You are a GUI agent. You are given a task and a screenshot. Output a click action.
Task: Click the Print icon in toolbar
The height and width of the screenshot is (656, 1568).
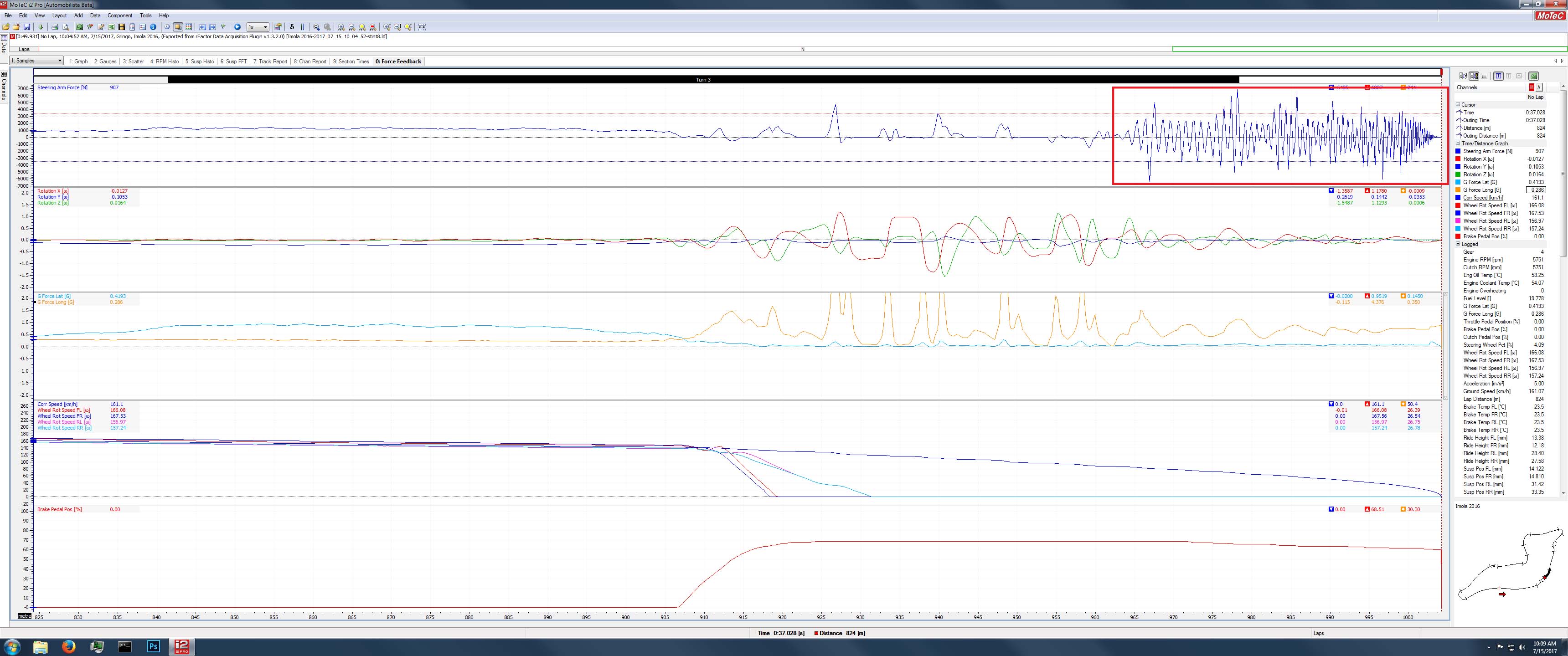[55, 27]
